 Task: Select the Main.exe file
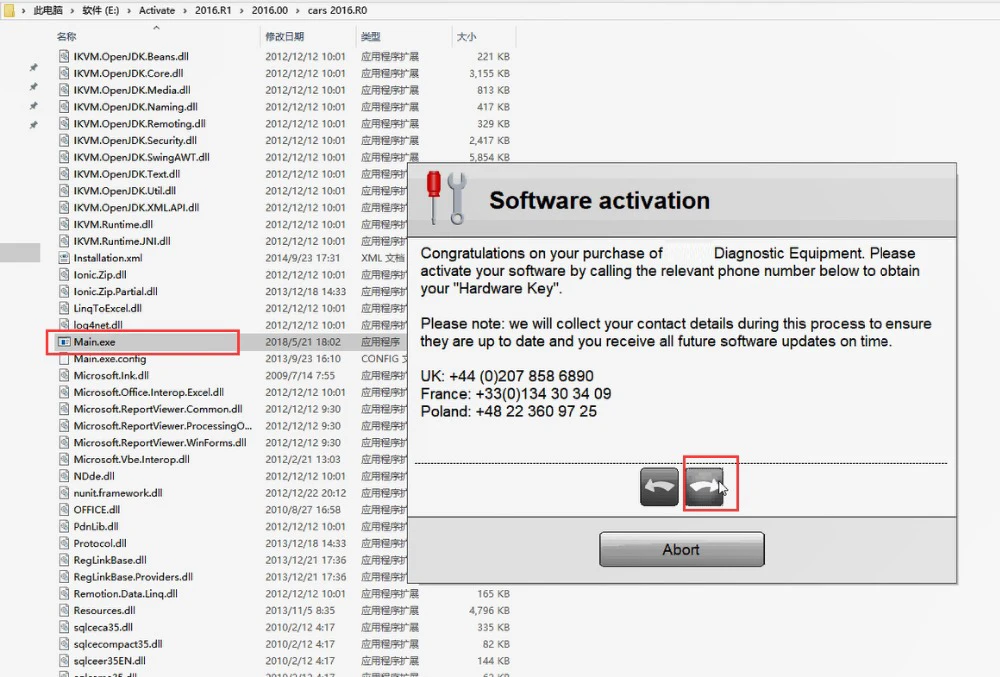pyautogui.click(x=94, y=342)
